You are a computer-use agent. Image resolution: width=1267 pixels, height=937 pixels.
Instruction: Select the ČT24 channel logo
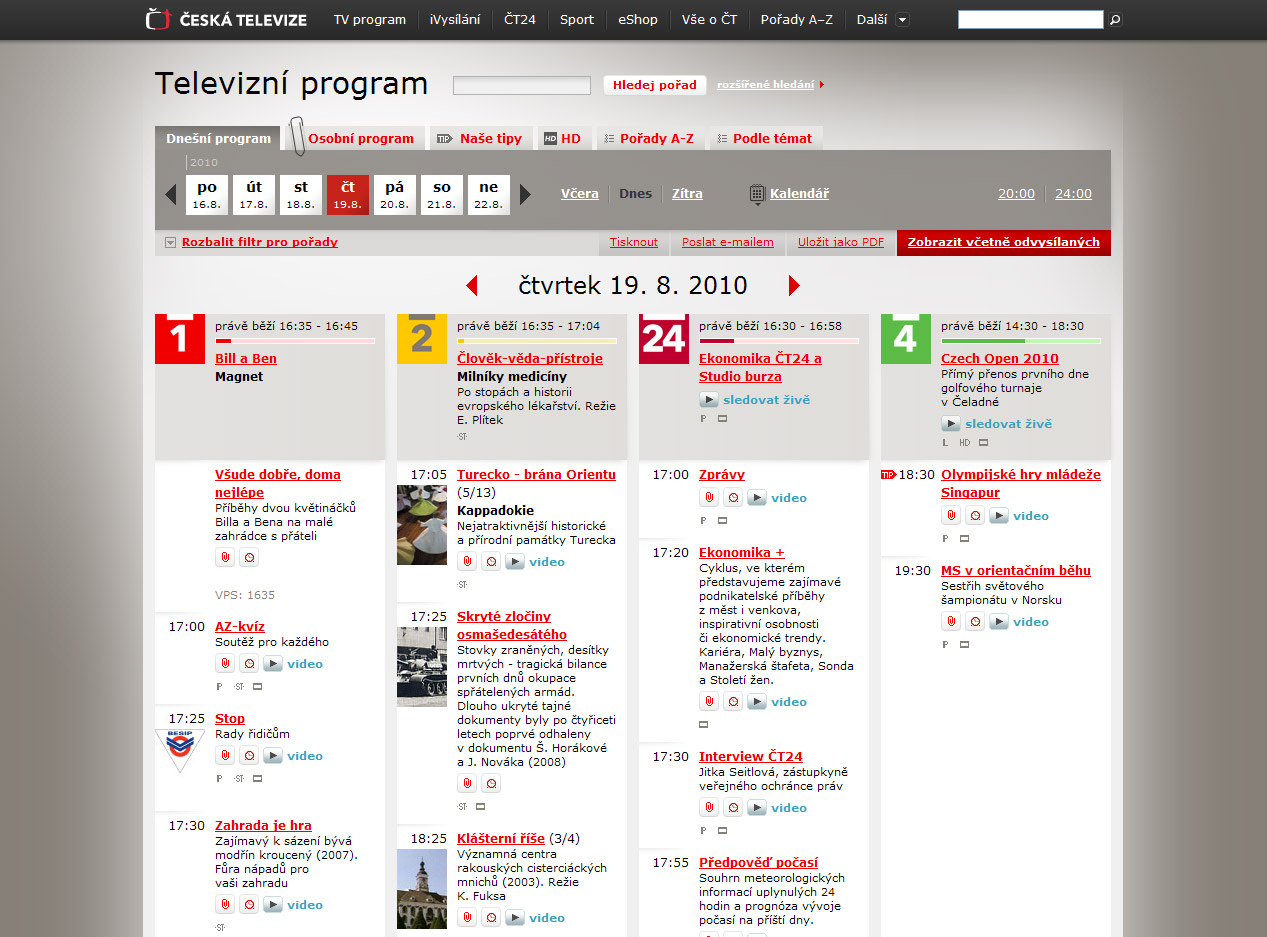tap(664, 339)
